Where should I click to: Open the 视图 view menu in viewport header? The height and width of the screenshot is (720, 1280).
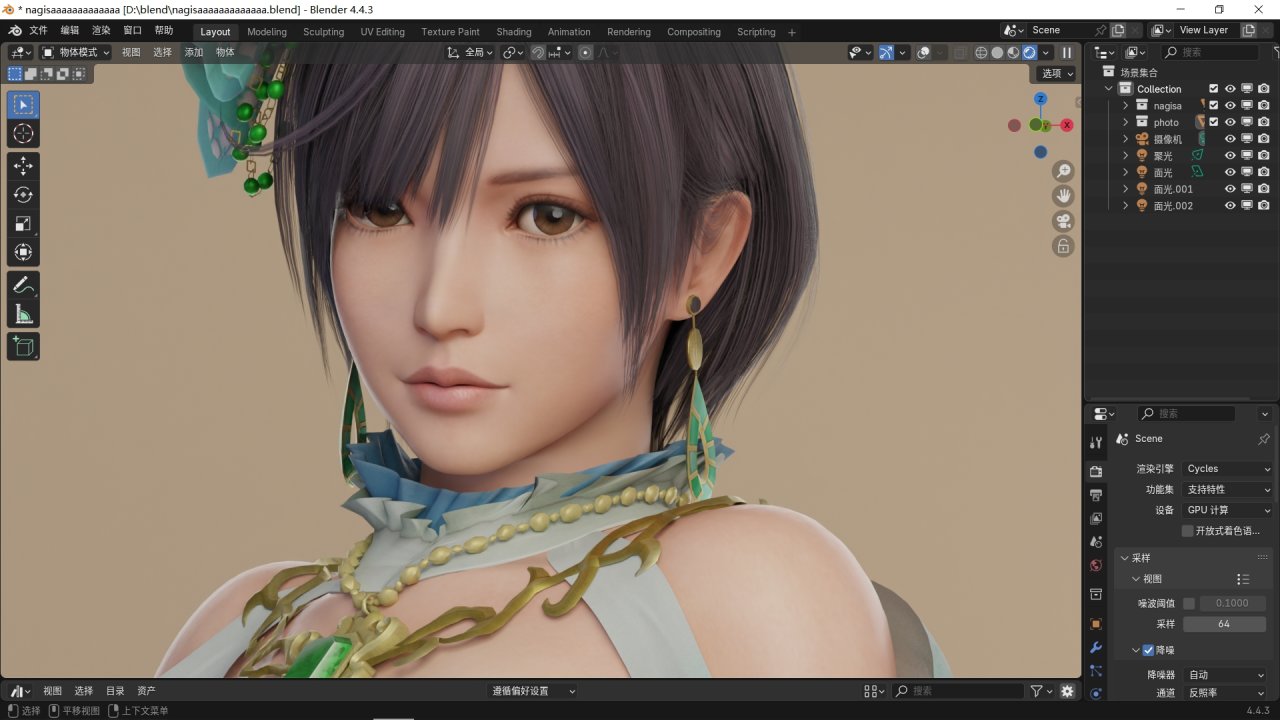(131, 53)
